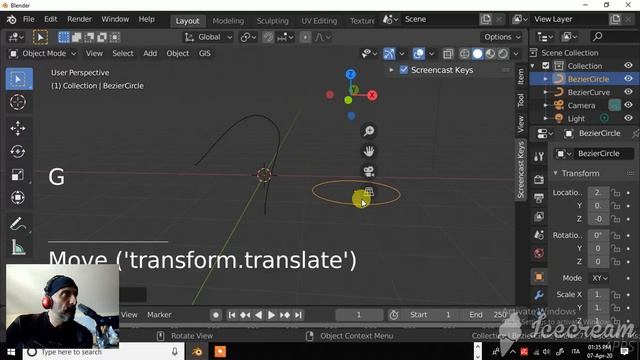Screen dimensions: 640x360
Task: Hide BezierCurve with its eye icon
Action: pyautogui.click(x=628, y=92)
